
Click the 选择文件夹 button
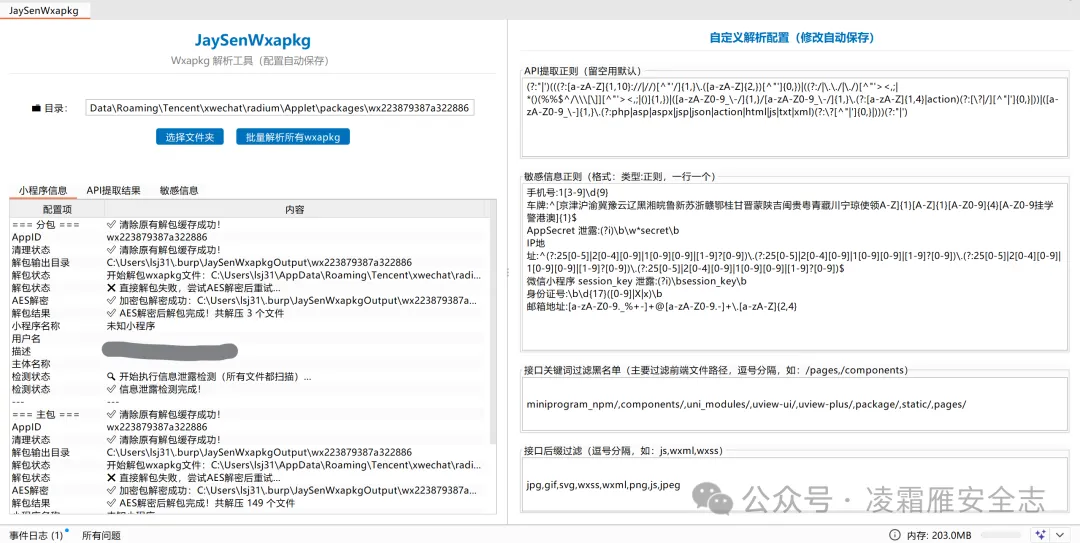189,137
